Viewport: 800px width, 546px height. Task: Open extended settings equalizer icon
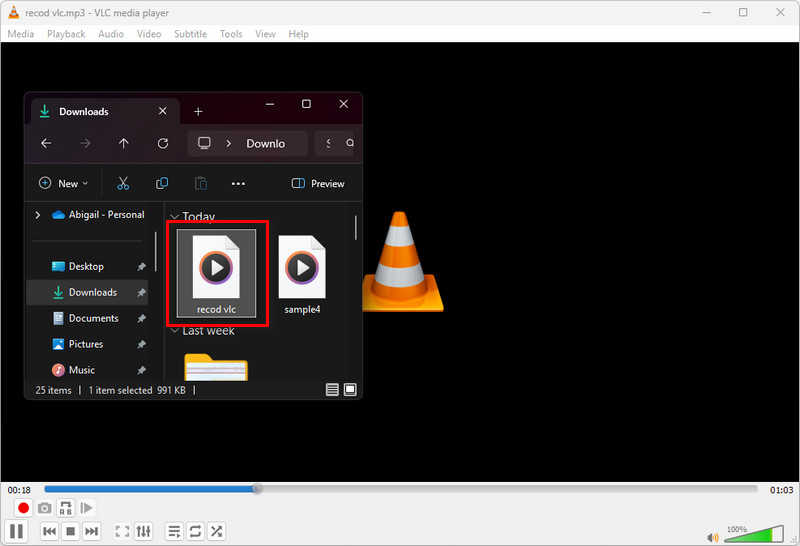click(x=143, y=531)
